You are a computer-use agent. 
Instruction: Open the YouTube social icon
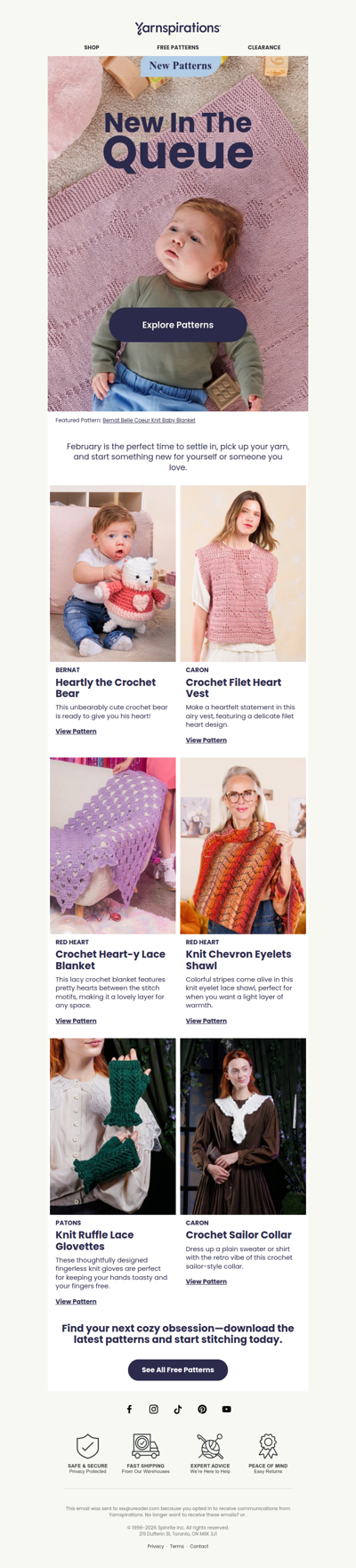(x=227, y=1409)
